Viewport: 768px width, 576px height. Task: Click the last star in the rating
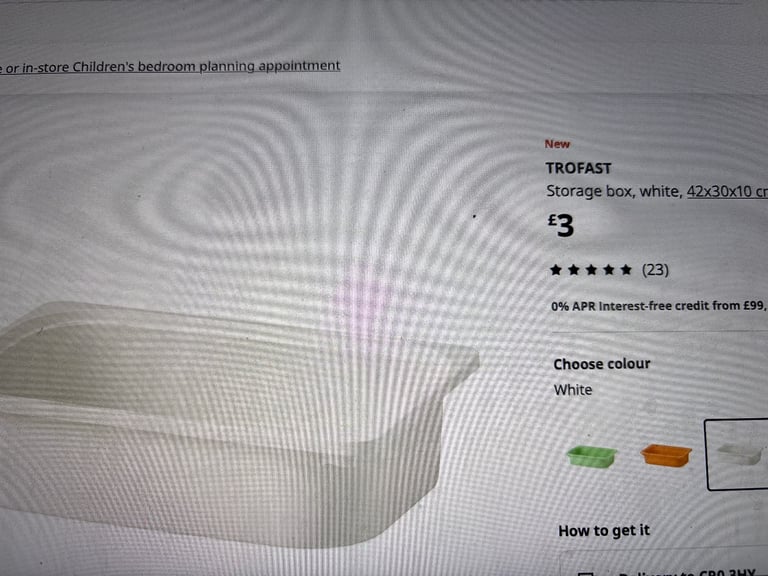pyautogui.click(x=626, y=270)
